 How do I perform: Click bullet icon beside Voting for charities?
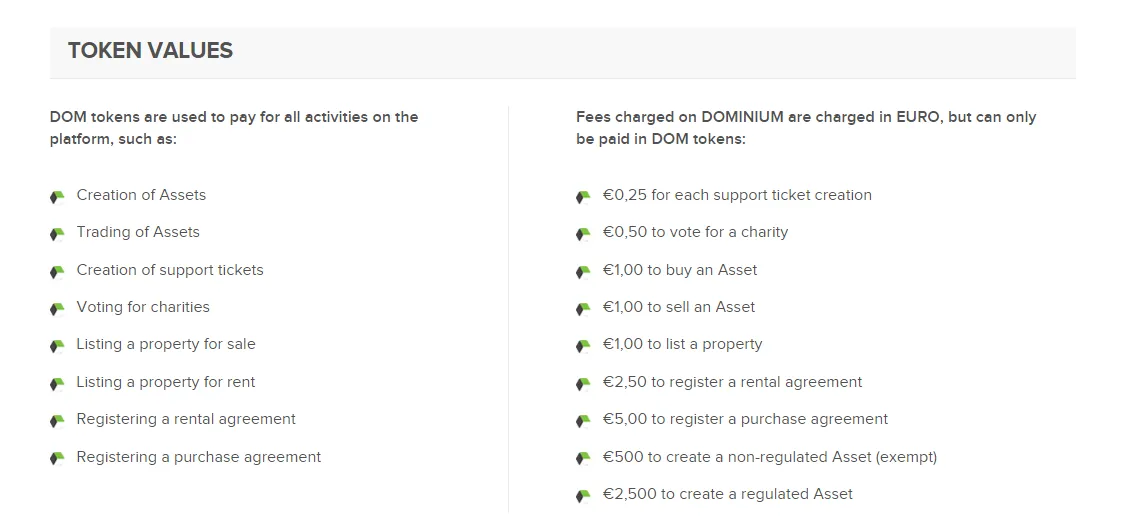[58, 309]
